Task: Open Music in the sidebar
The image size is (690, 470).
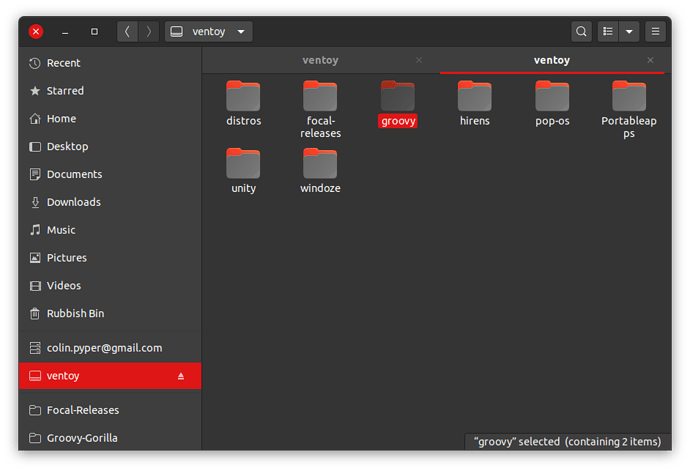Action: click(110, 230)
